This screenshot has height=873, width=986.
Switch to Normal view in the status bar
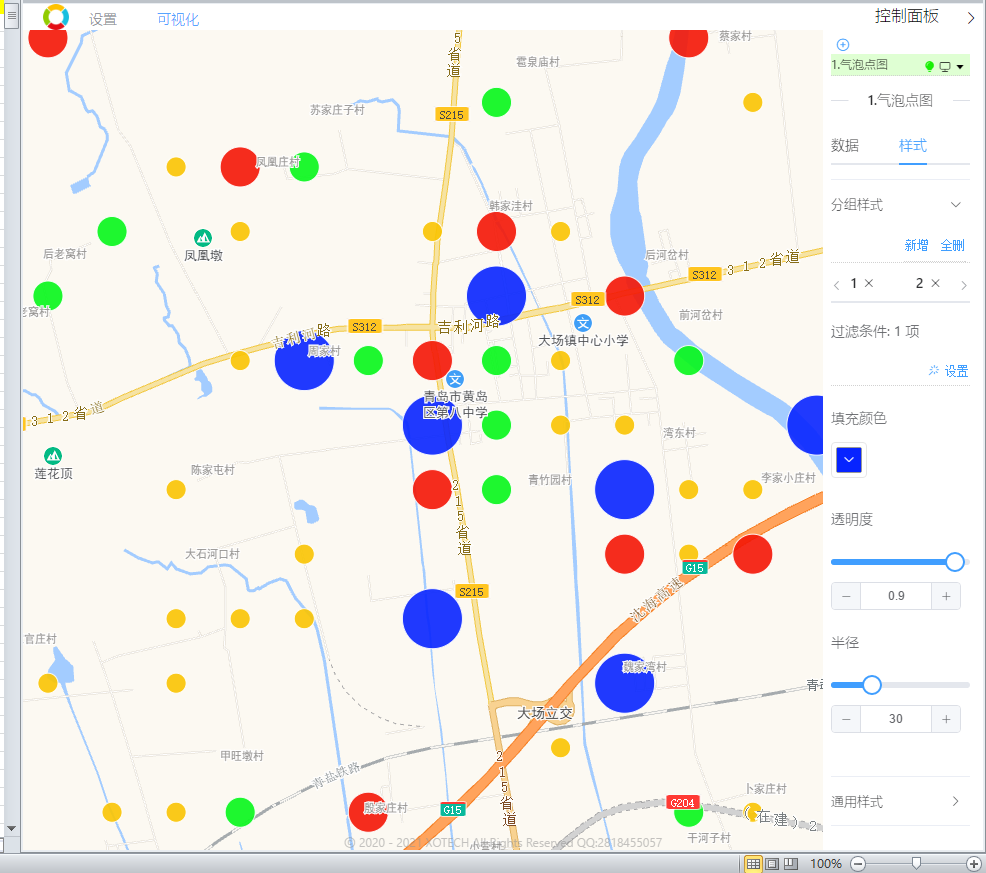[753, 864]
